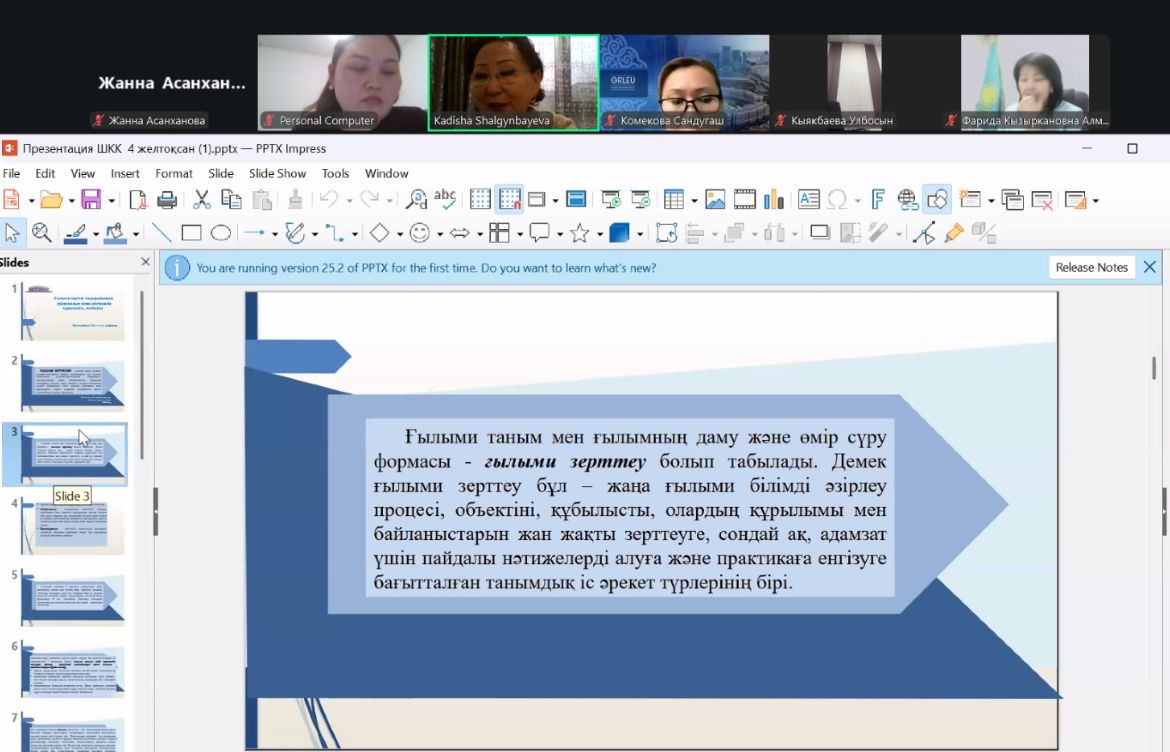
Task: Open the Format menu
Action: (173, 173)
